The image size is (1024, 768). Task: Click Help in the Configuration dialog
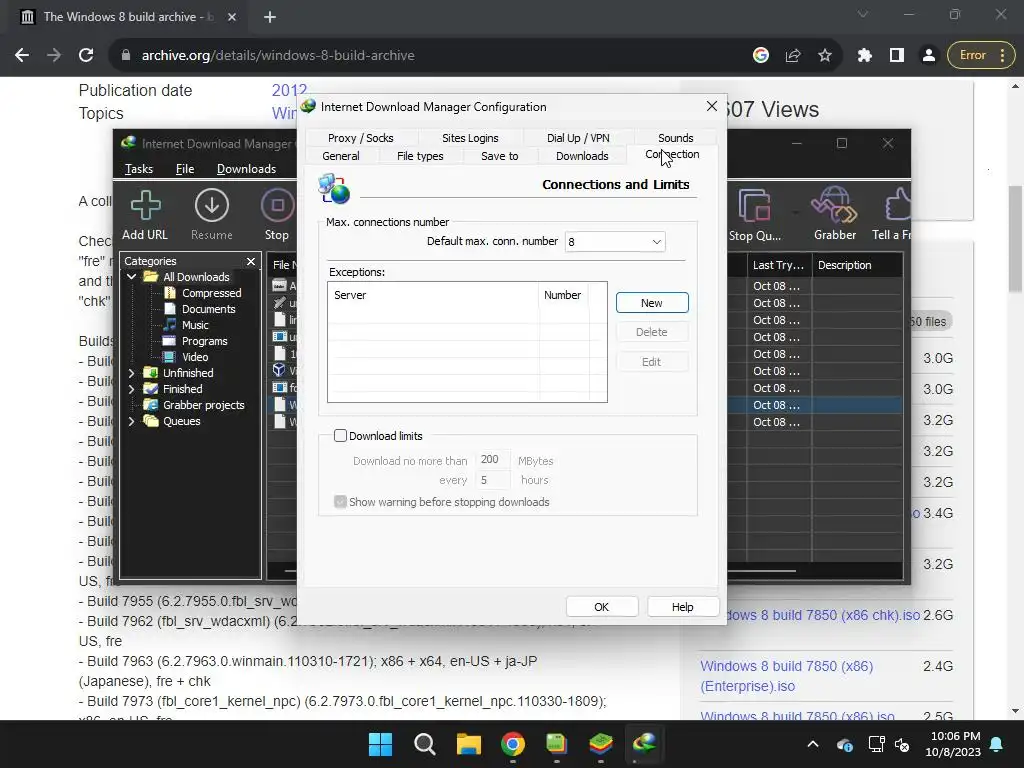[682, 607]
